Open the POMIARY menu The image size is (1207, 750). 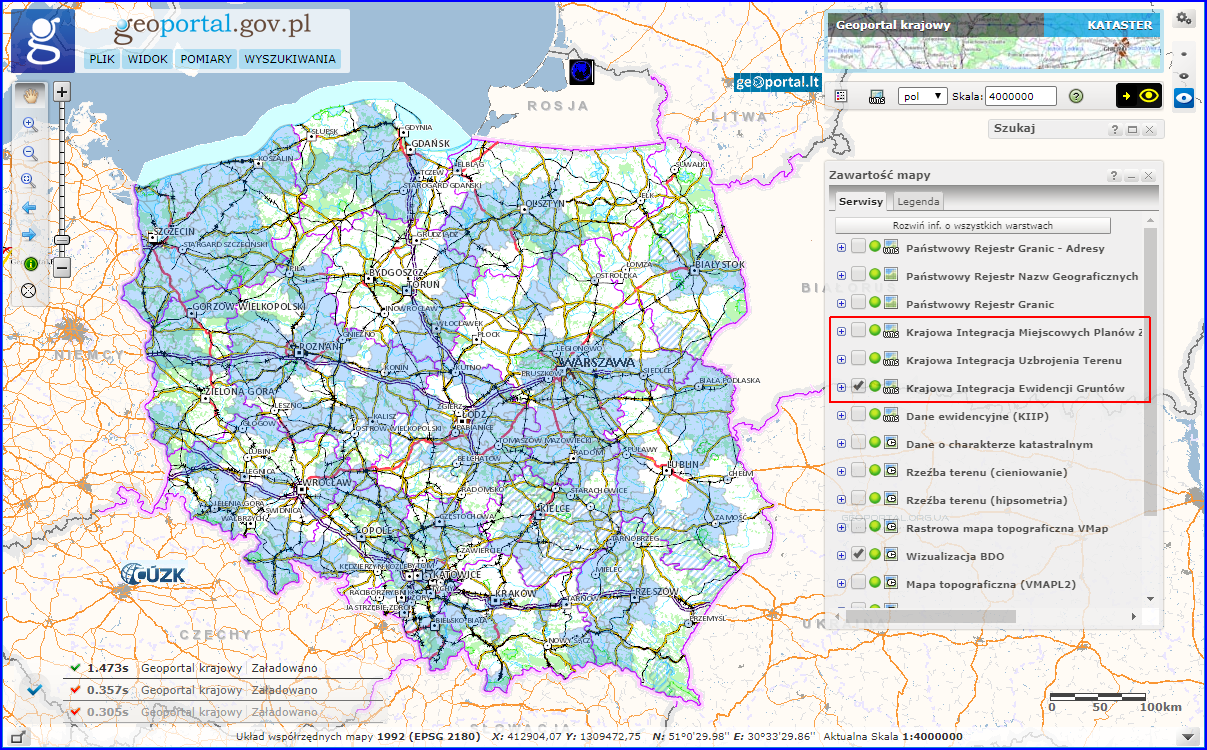pyautogui.click(x=206, y=59)
